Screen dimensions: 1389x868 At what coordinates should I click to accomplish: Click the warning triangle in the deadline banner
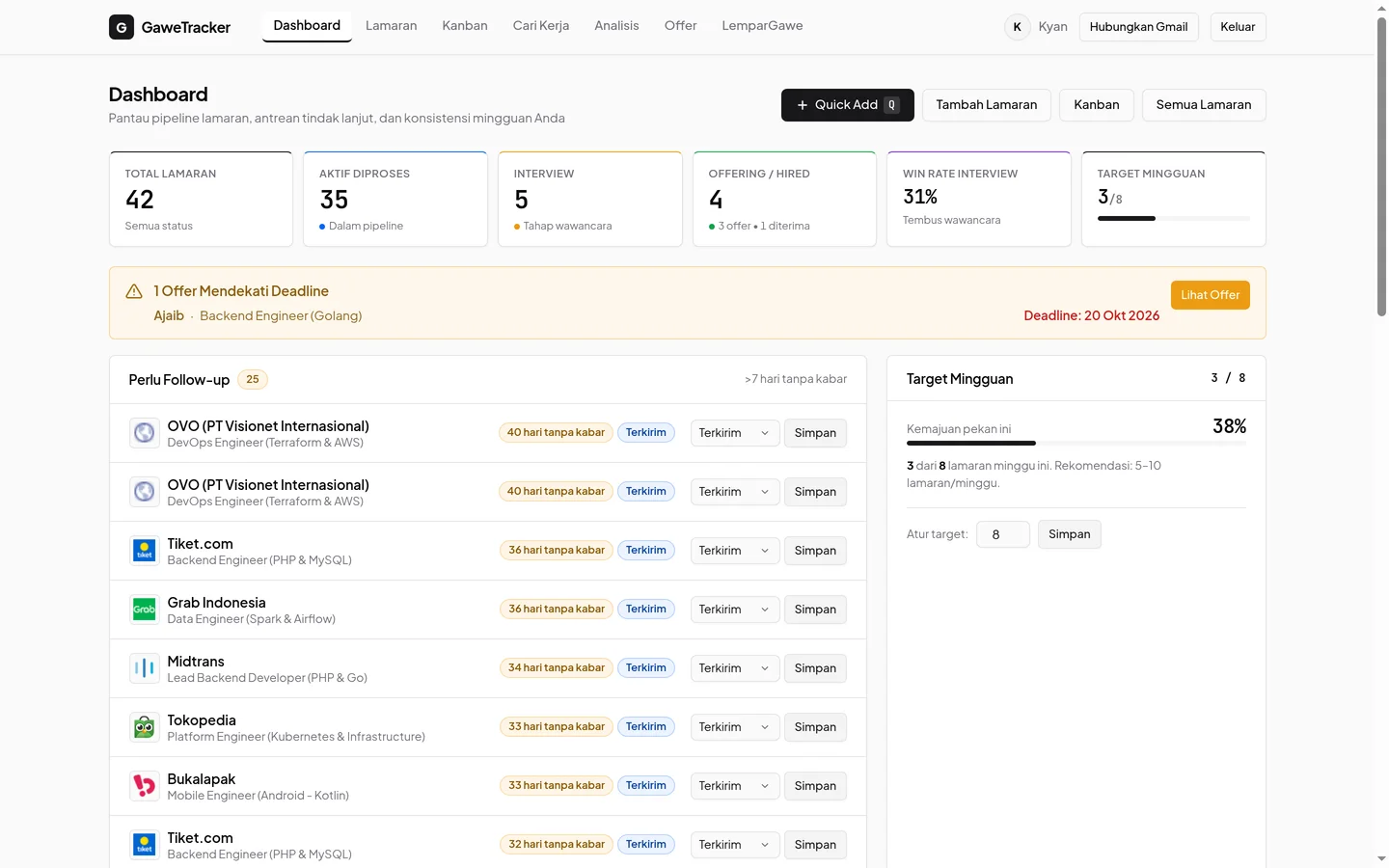coord(134,291)
